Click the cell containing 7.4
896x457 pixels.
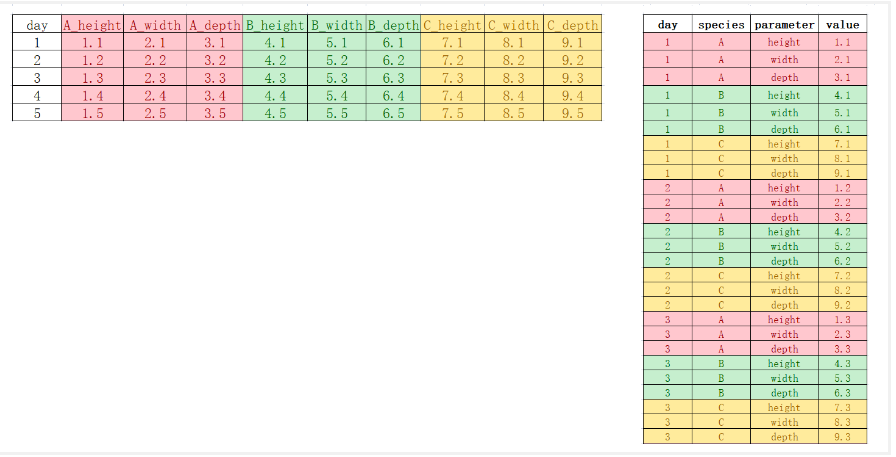(x=452, y=96)
